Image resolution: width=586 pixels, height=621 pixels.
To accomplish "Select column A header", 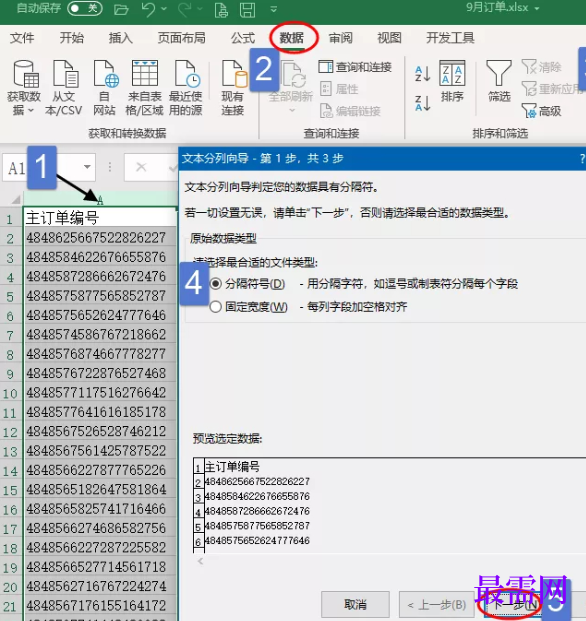I will coord(100,199).
